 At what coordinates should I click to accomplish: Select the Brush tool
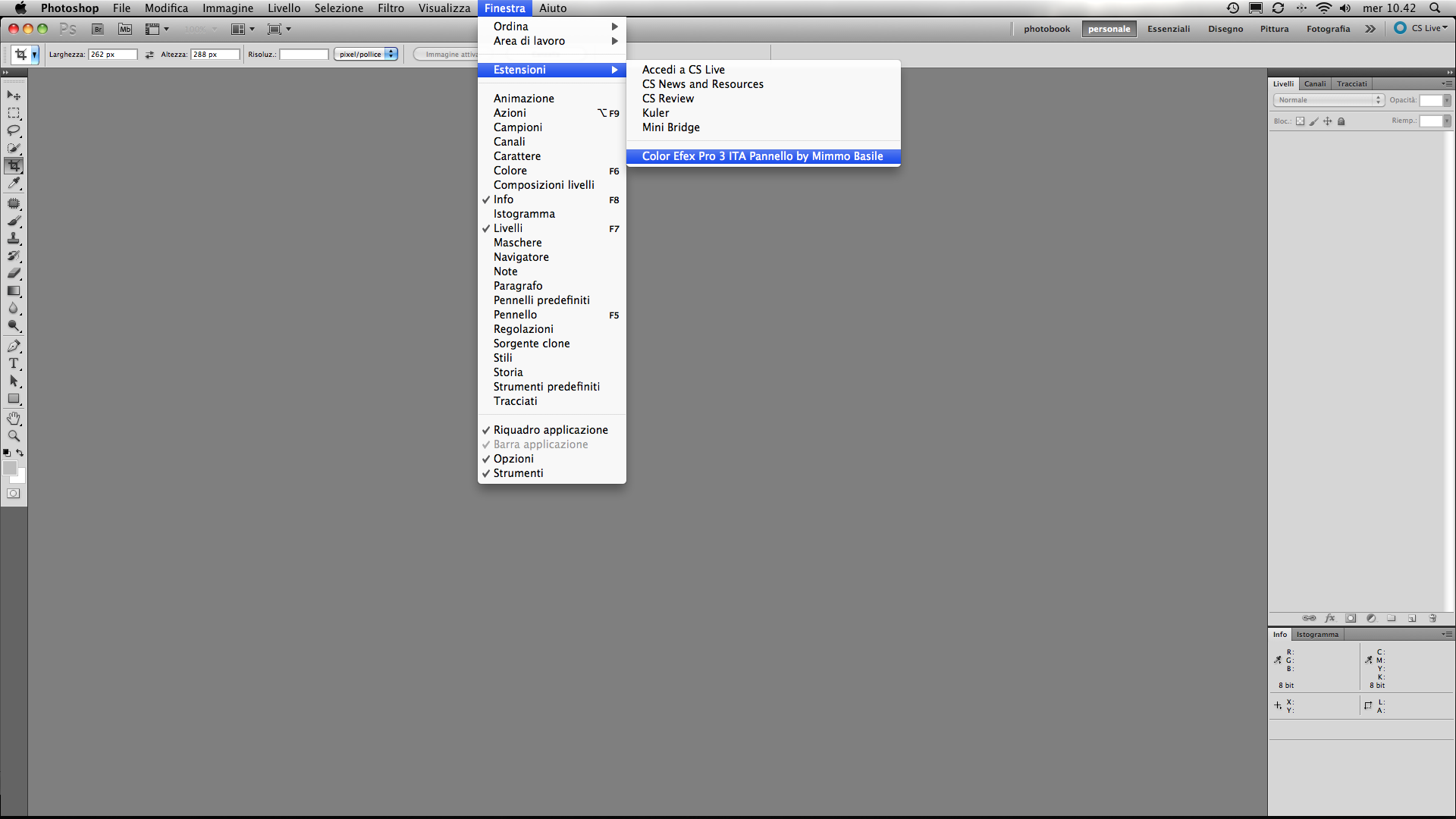14,221
